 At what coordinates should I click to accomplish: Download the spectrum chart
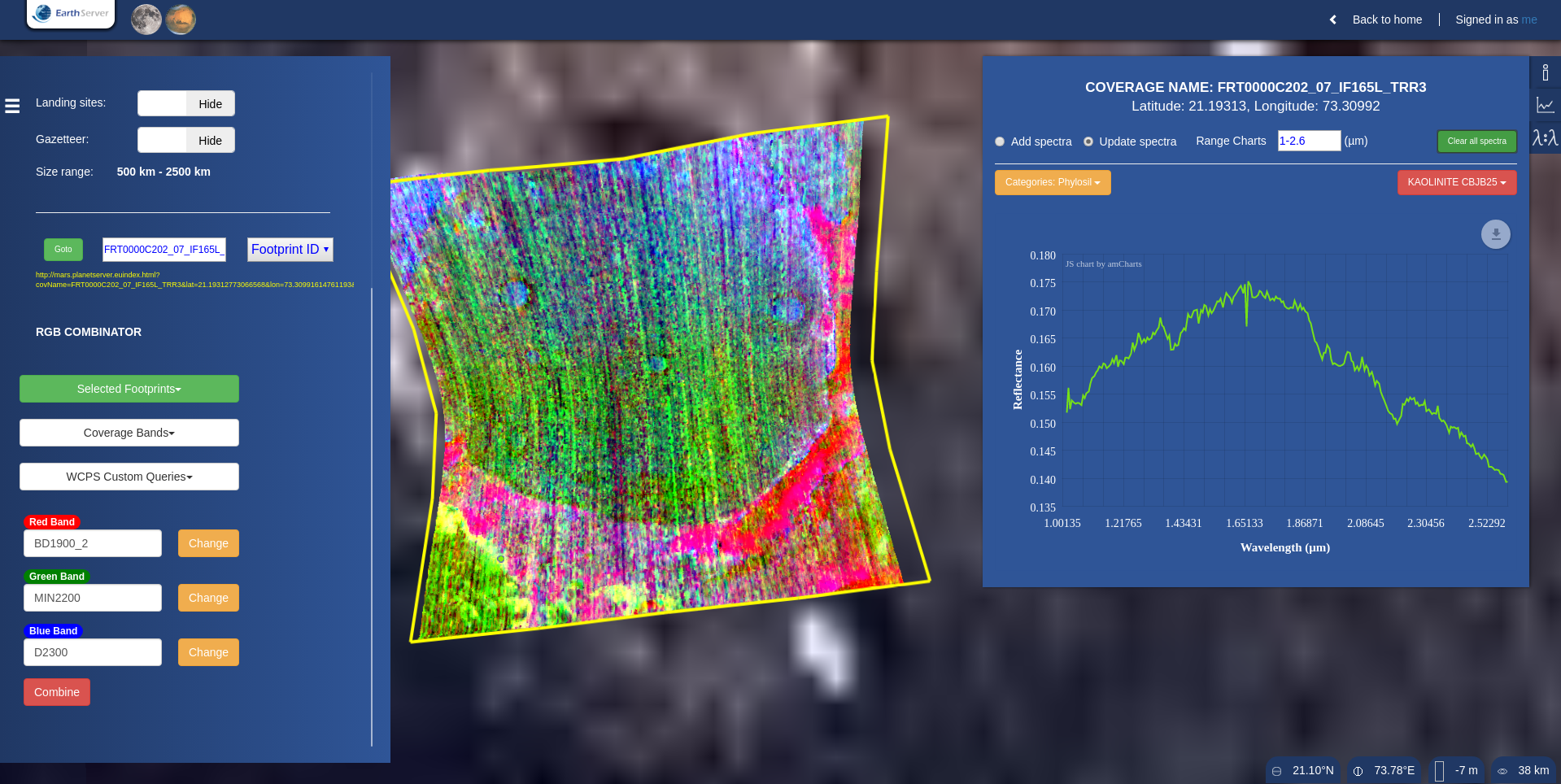tap(1495, 234)
